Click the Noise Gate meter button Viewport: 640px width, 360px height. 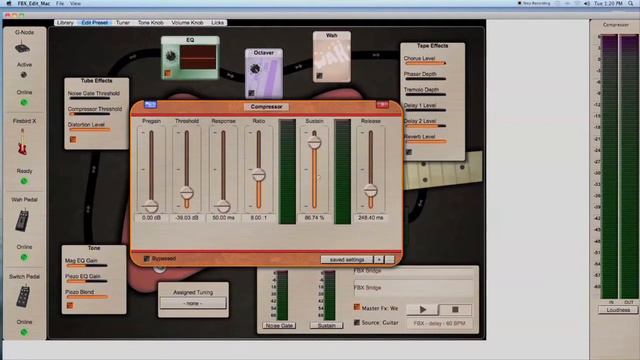click(x=280, y=326)
